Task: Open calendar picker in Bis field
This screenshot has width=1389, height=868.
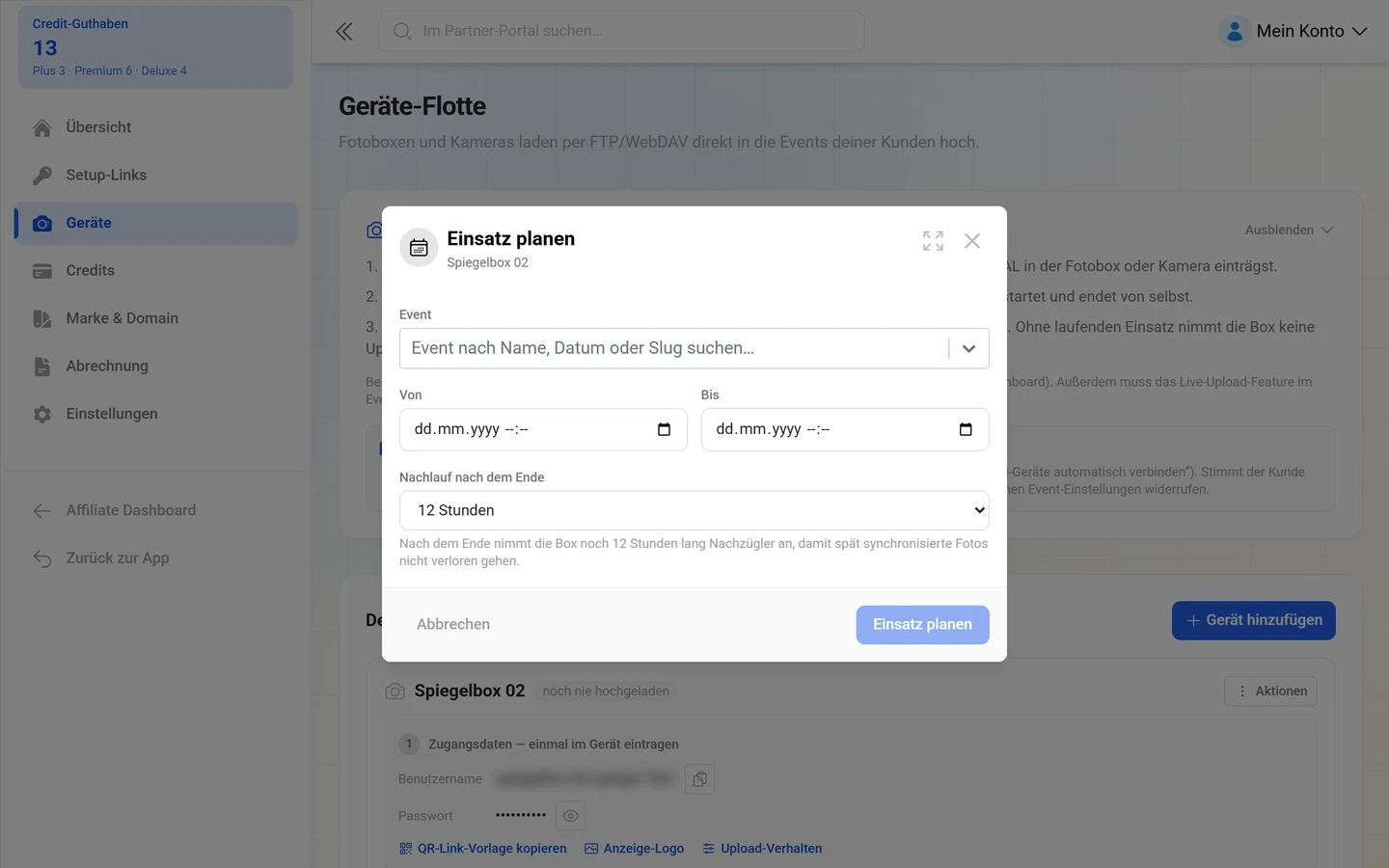Action: pos(966,429)
